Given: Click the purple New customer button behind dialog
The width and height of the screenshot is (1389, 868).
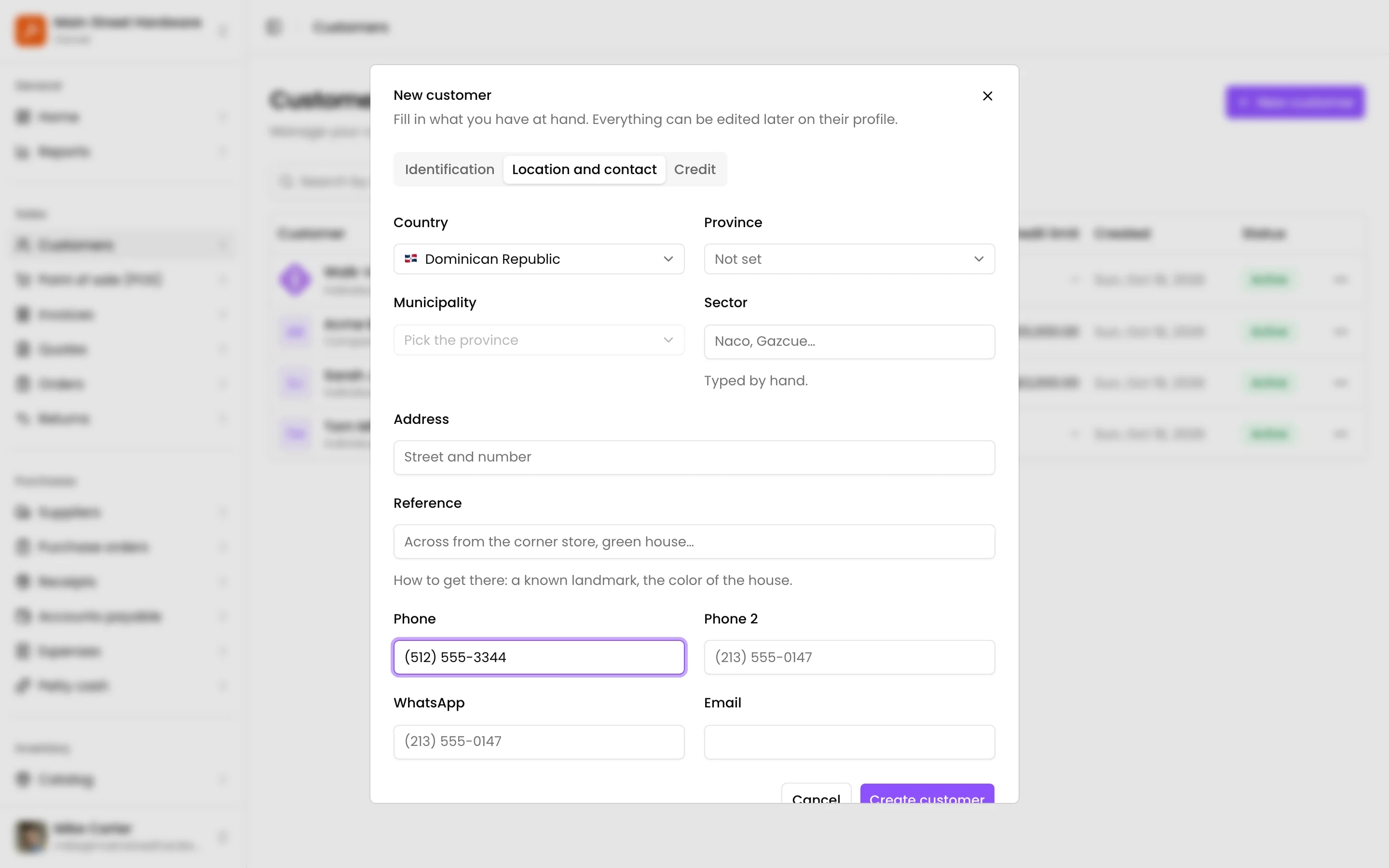Looking at the screenshot, I should [1295, 103].
